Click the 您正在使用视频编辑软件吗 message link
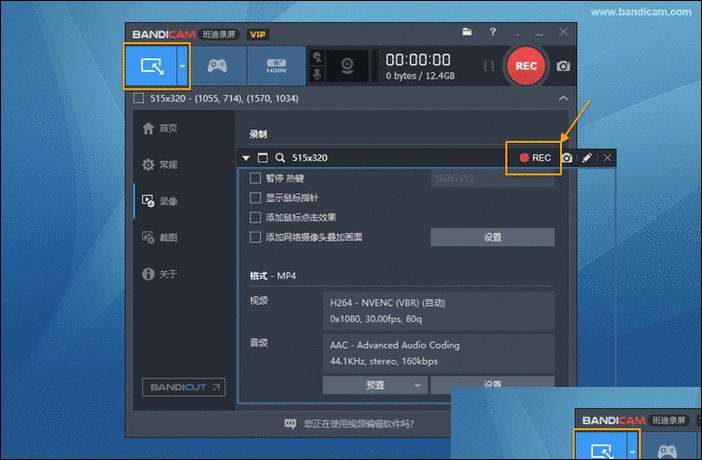The width and height of the screenshot is (702, 460). pos(359,423)
